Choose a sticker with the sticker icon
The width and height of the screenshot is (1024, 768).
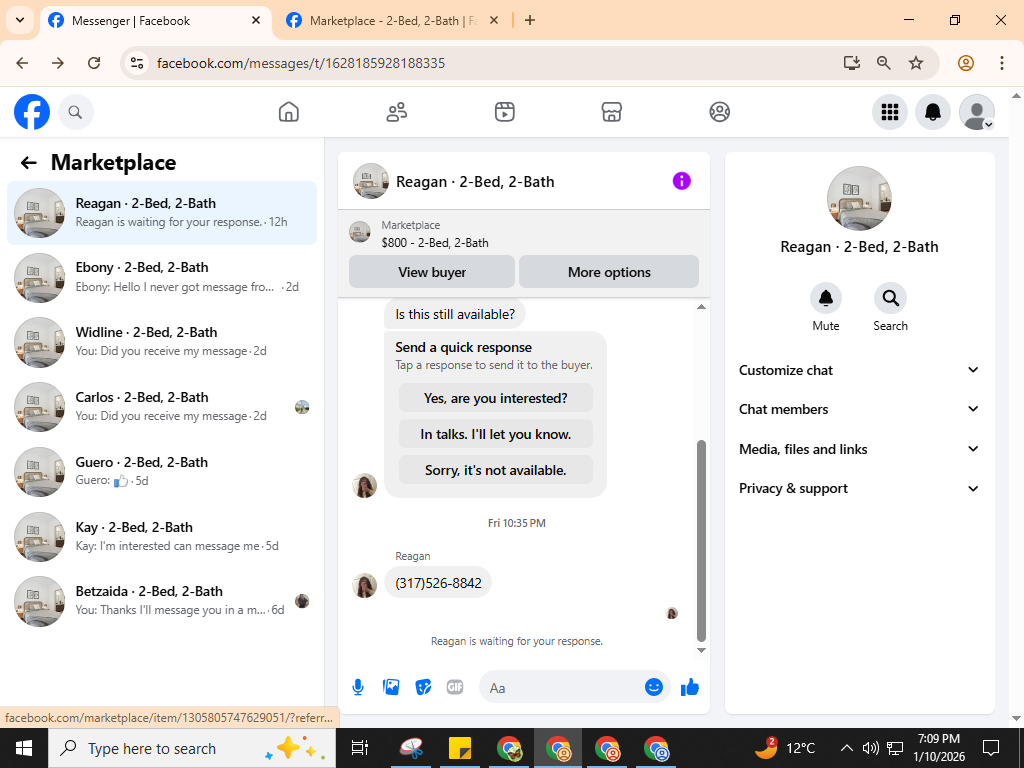coord(423,687)
